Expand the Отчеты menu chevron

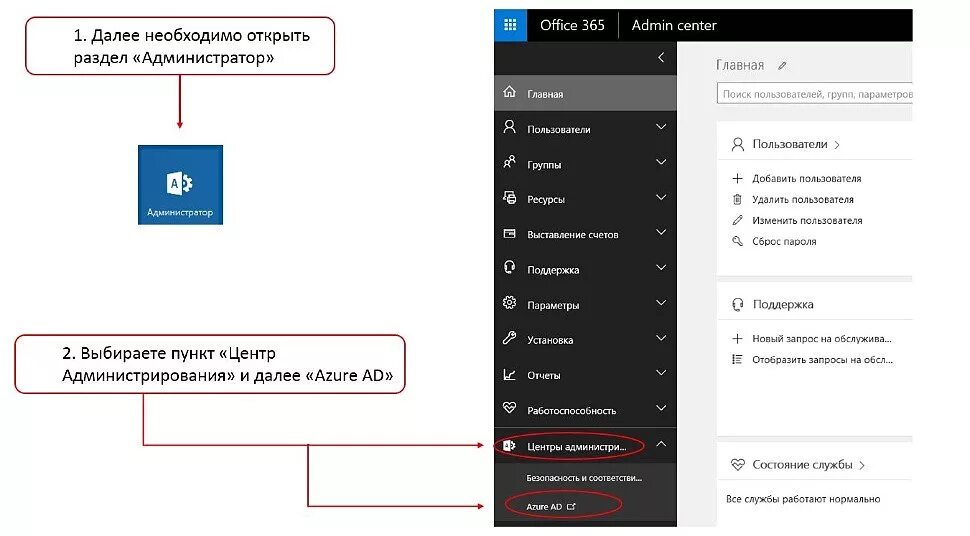coord(661,373)
